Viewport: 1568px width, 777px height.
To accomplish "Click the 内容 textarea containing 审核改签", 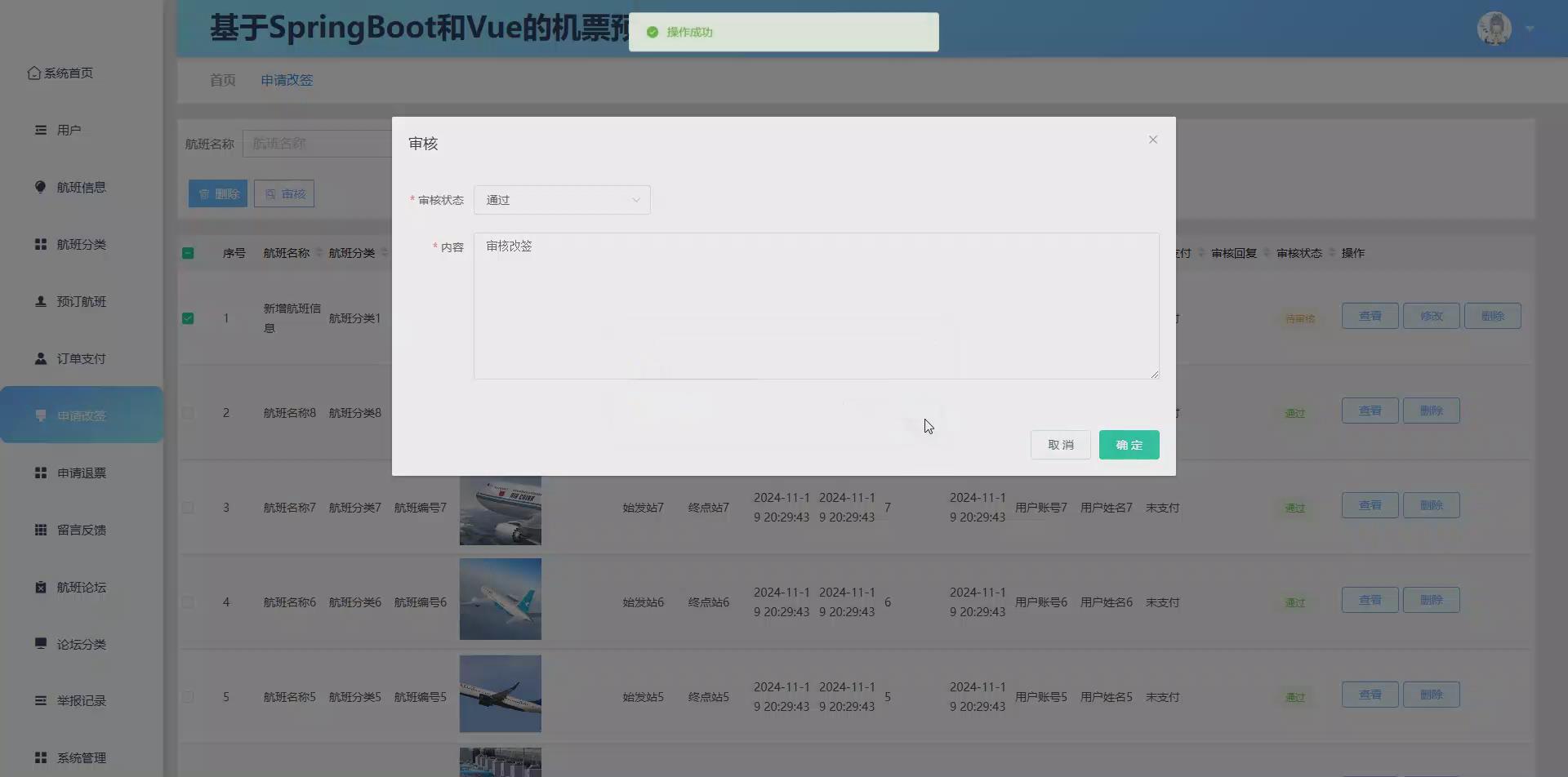I will pos(817,306).
